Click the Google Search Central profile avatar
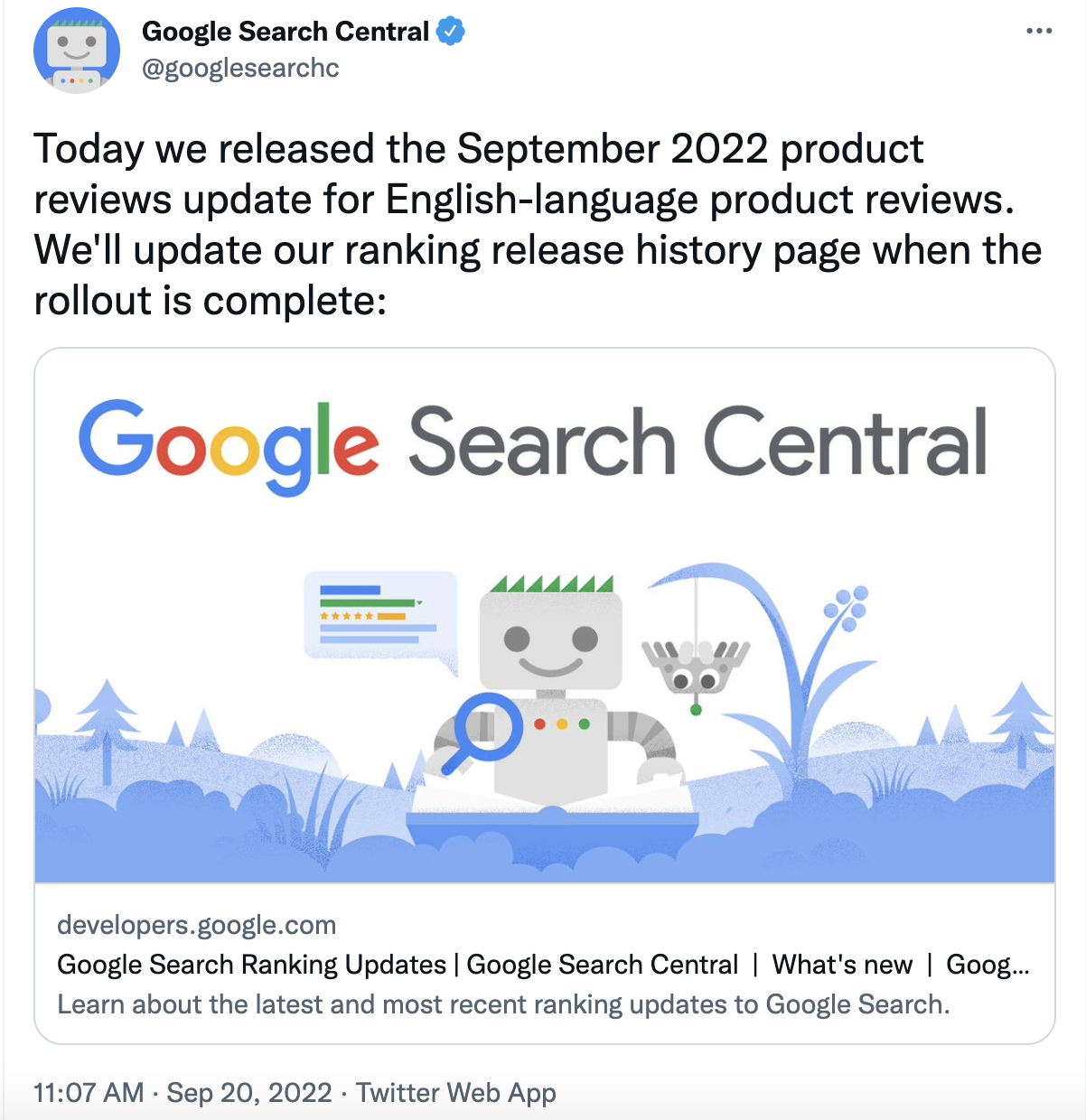The width and height of the screenshot is (1086, 1120). (77, 51)
